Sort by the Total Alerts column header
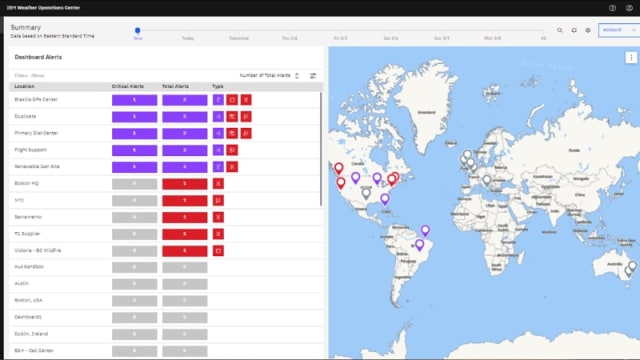The height and width of the screenshot is (360, 640). point(175,87)
